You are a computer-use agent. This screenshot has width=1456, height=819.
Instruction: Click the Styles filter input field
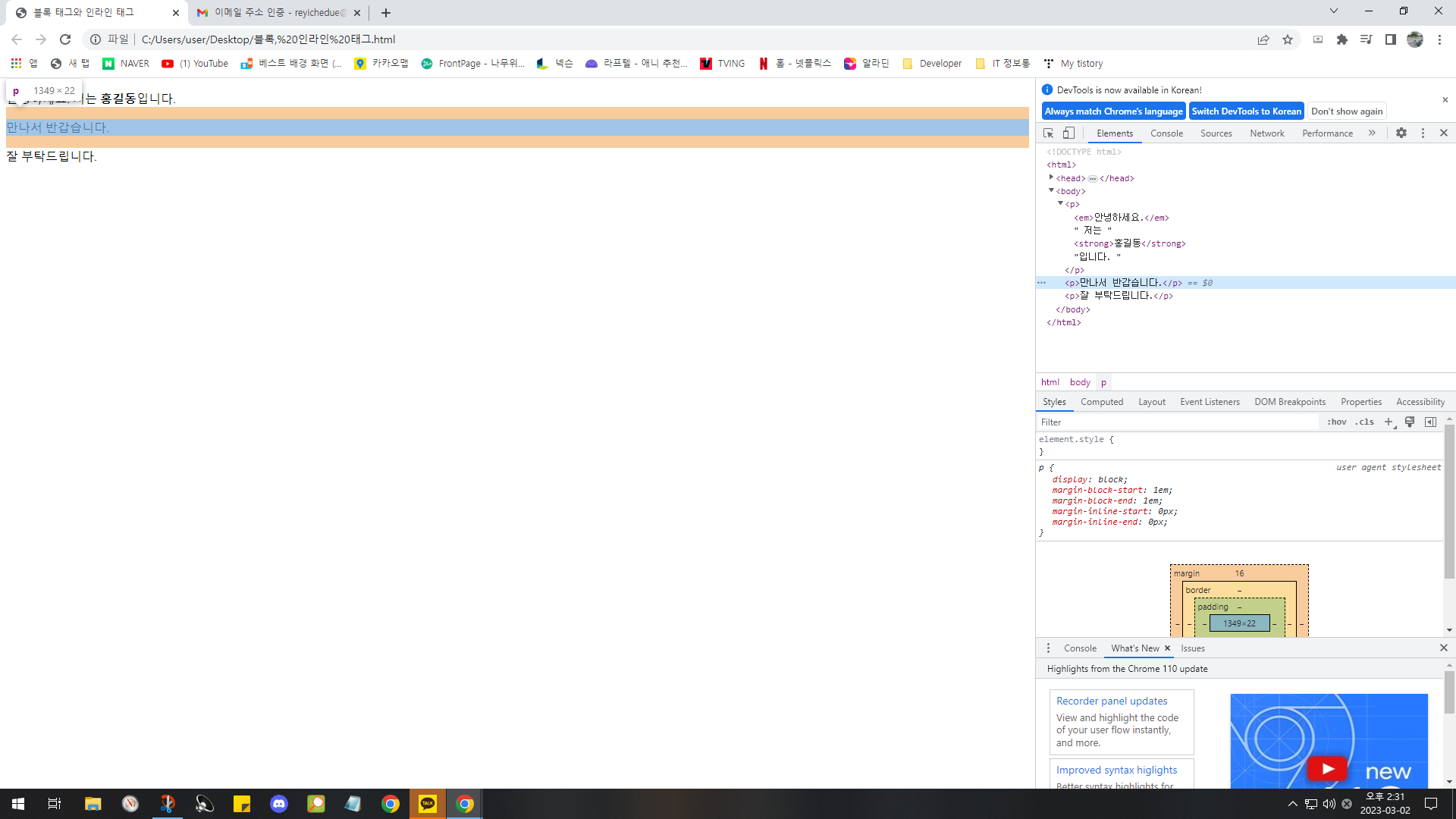point(1175,422)
